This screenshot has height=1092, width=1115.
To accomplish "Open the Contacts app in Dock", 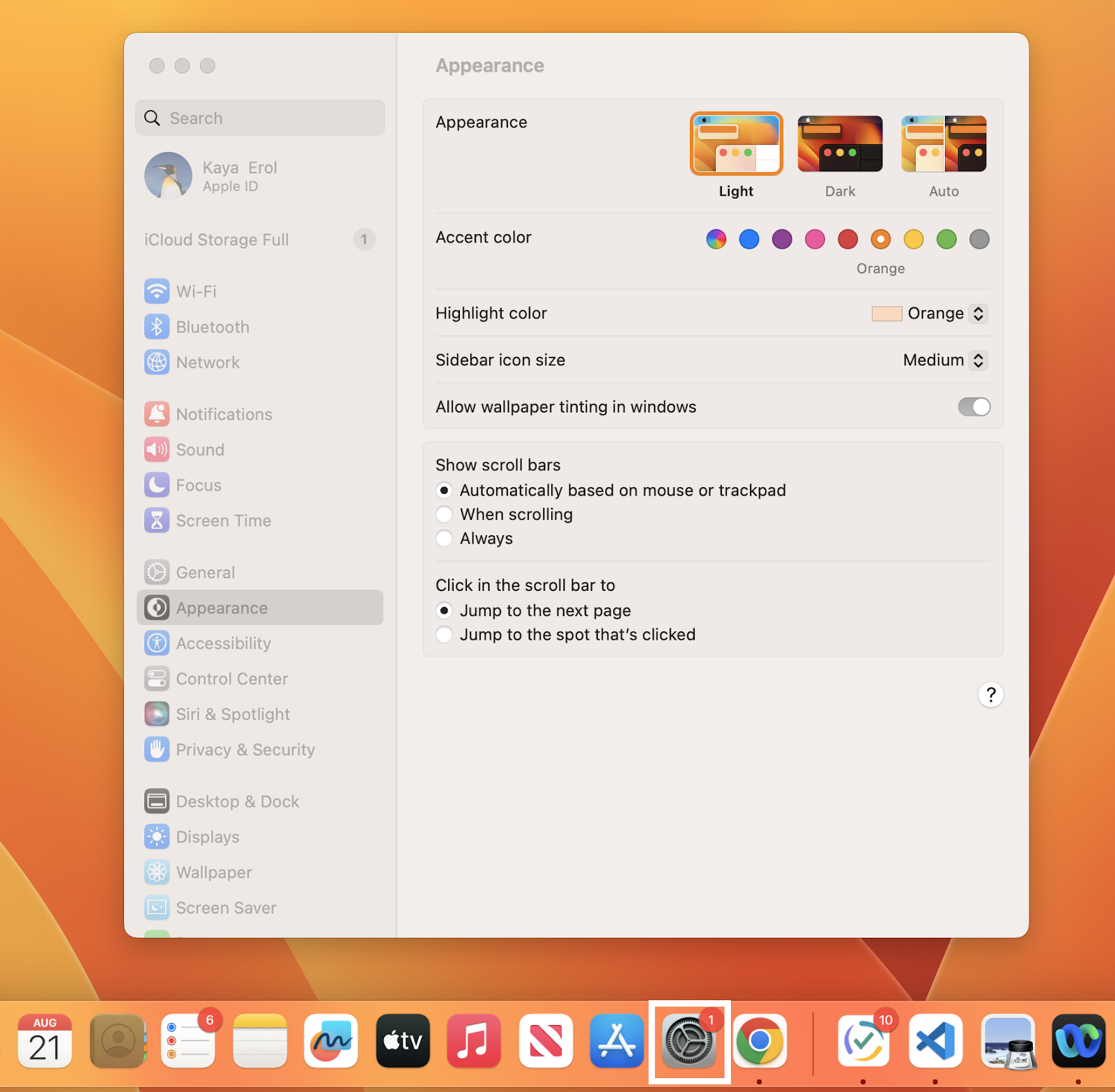I will pos(117,1041).
